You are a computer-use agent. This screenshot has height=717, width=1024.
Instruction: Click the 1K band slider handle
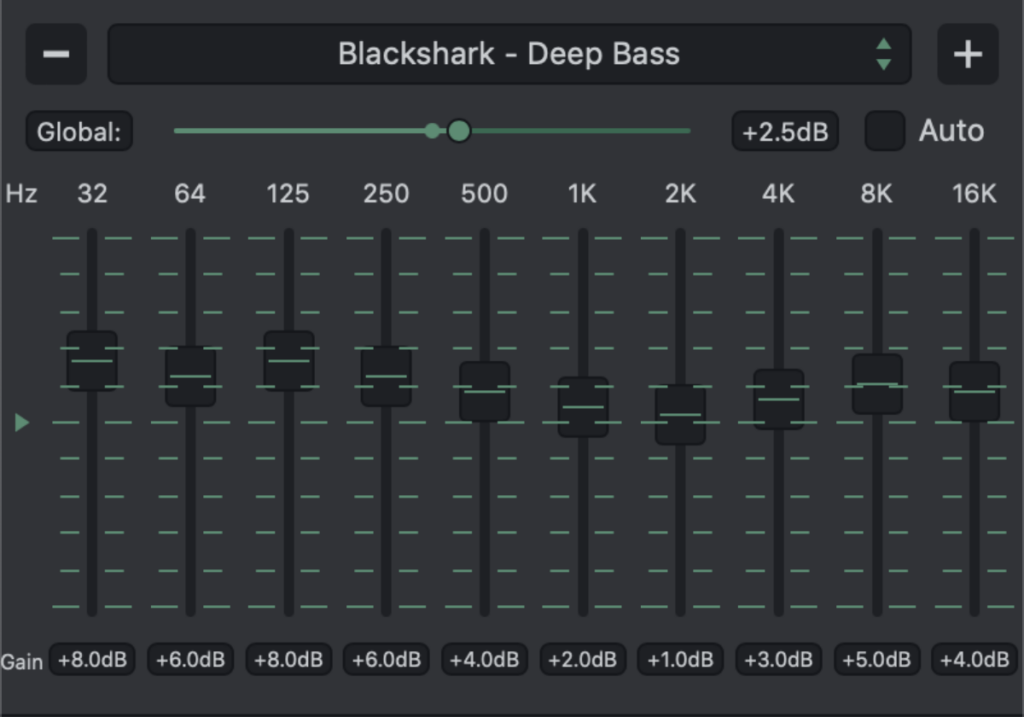pyautogui.click(x=583, y=407)
